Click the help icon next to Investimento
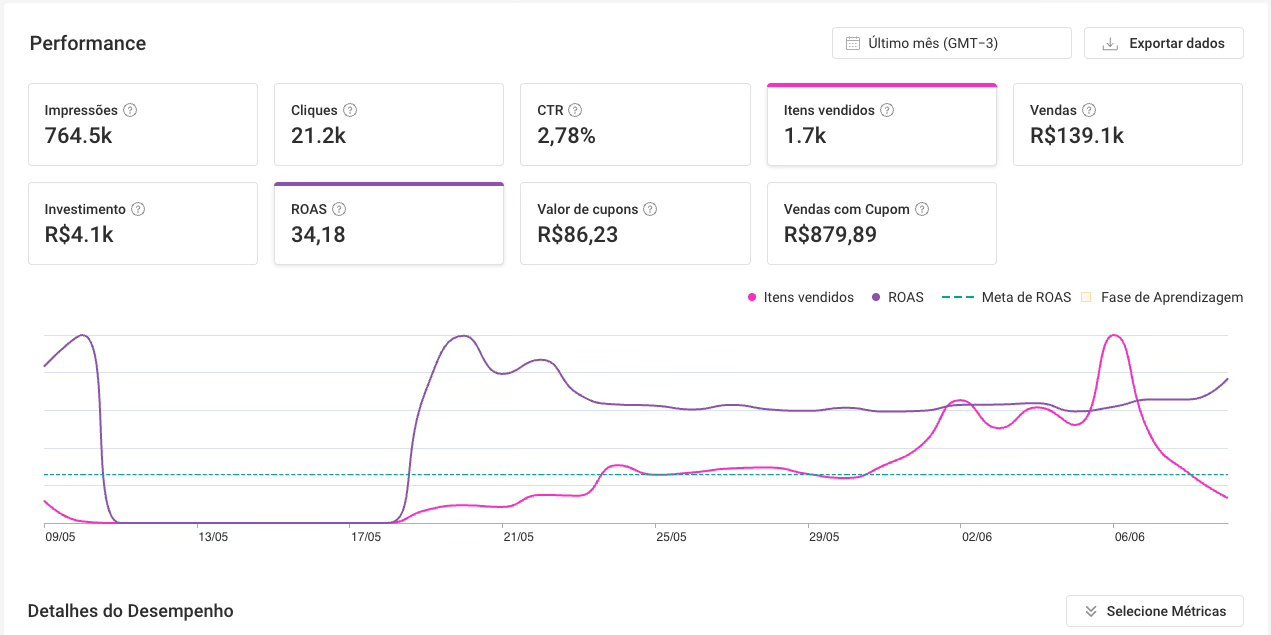 tap(138, 209)
